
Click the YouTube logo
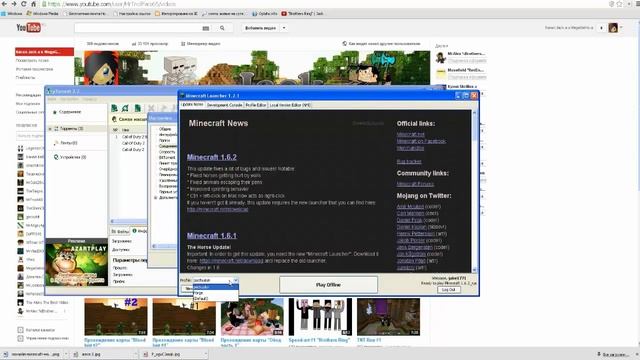pos(29,27)
